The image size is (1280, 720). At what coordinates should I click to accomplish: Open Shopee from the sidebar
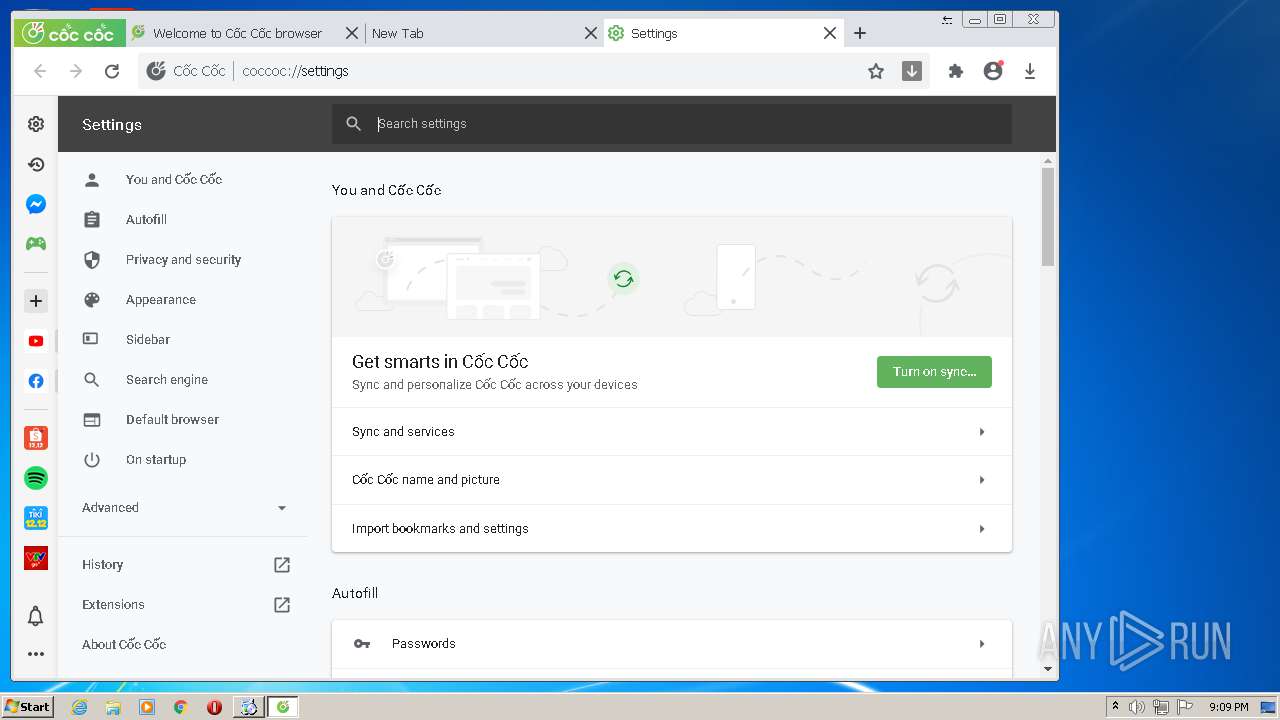coord(36,437)
